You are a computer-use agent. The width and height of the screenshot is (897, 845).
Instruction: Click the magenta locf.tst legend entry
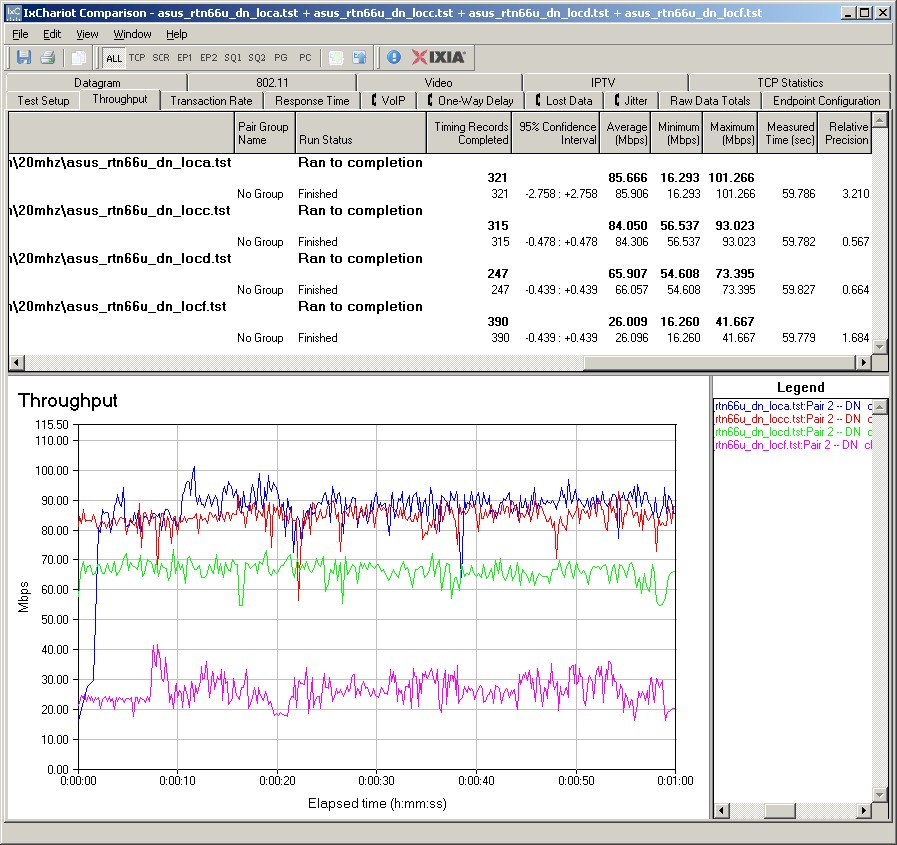[x=793, y=445]
